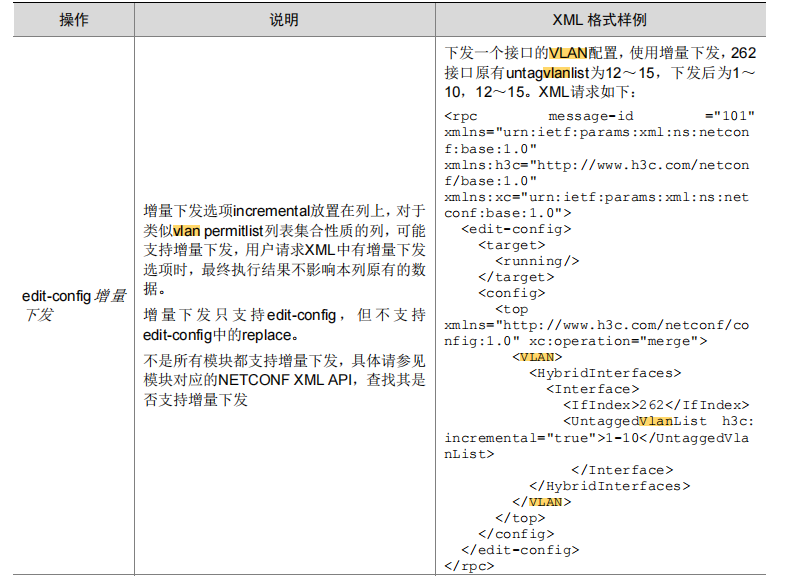Click the opening <VLAN> highlighted tag
Viewport: 800px width, 576px height.
pos(537,357)
